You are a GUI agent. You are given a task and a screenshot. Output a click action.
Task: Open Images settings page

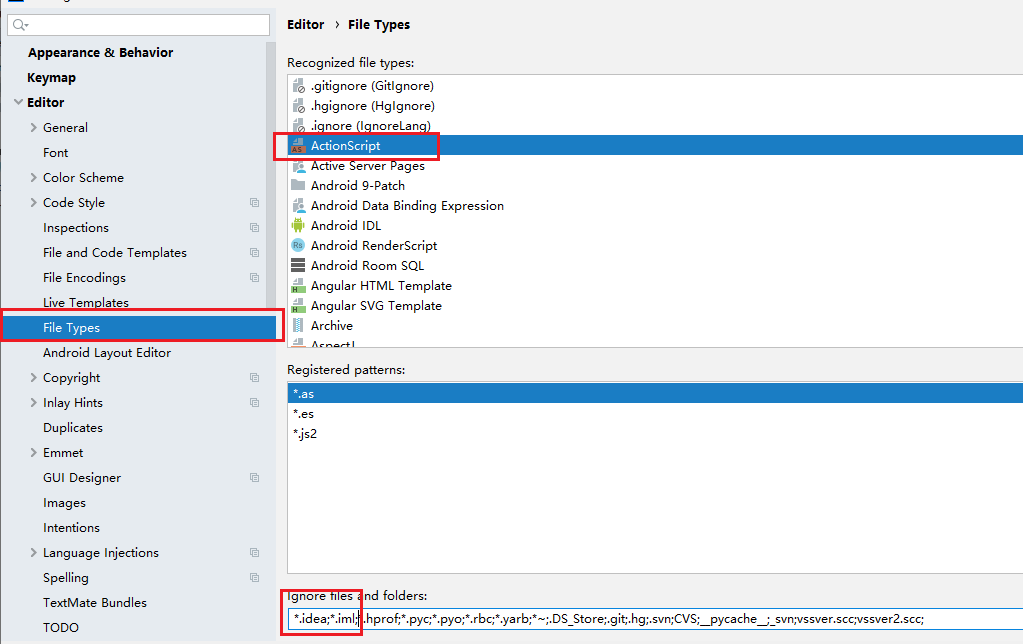coord(65,503)
